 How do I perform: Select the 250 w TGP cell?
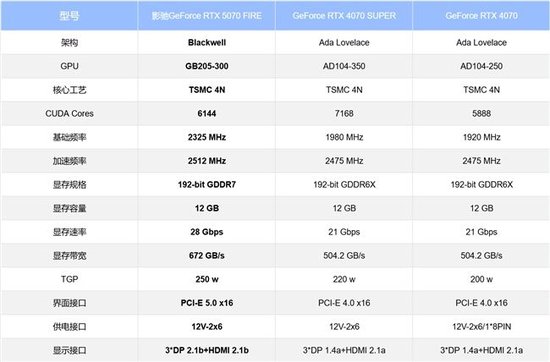(207, 279)
